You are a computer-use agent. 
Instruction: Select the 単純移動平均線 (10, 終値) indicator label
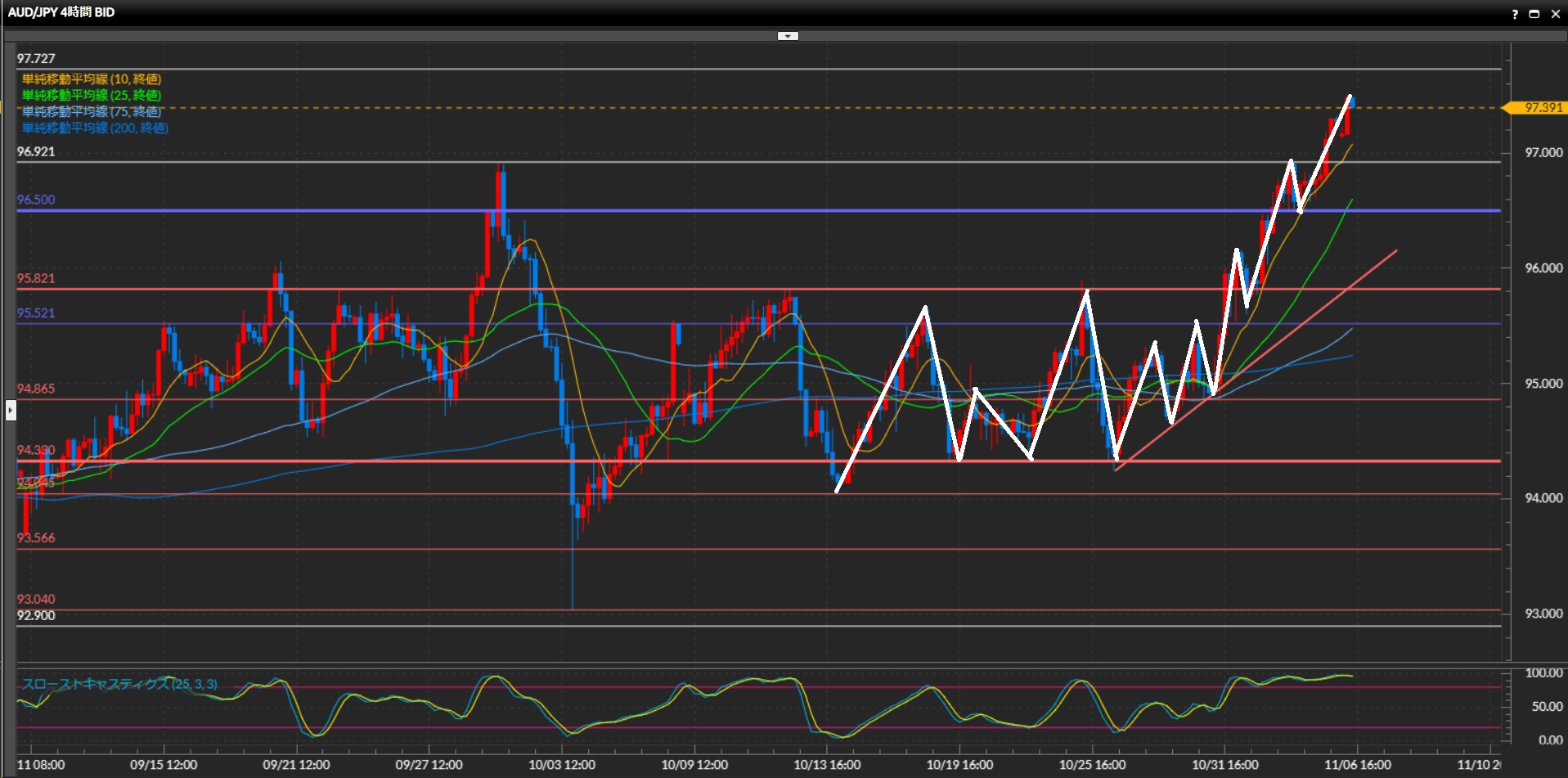pos(92,79)
